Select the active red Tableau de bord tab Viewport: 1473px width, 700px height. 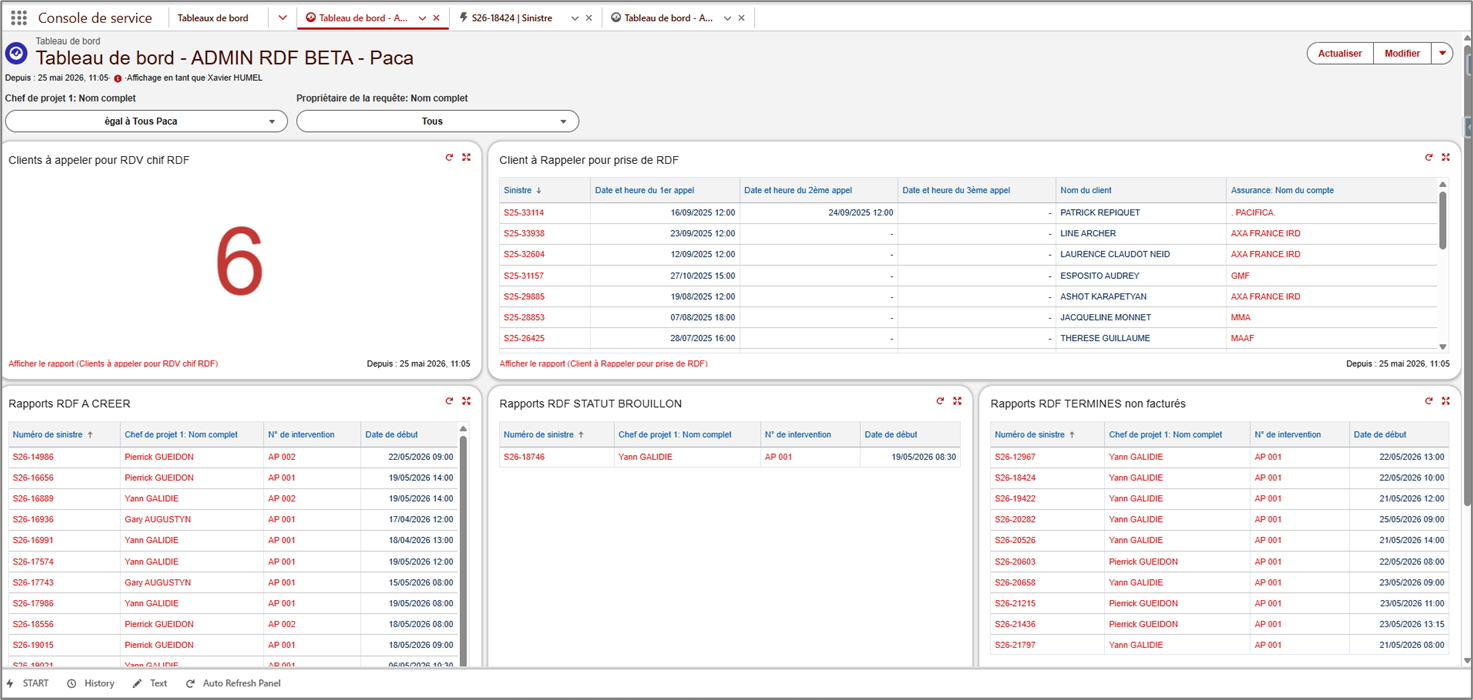coord(363,18)
